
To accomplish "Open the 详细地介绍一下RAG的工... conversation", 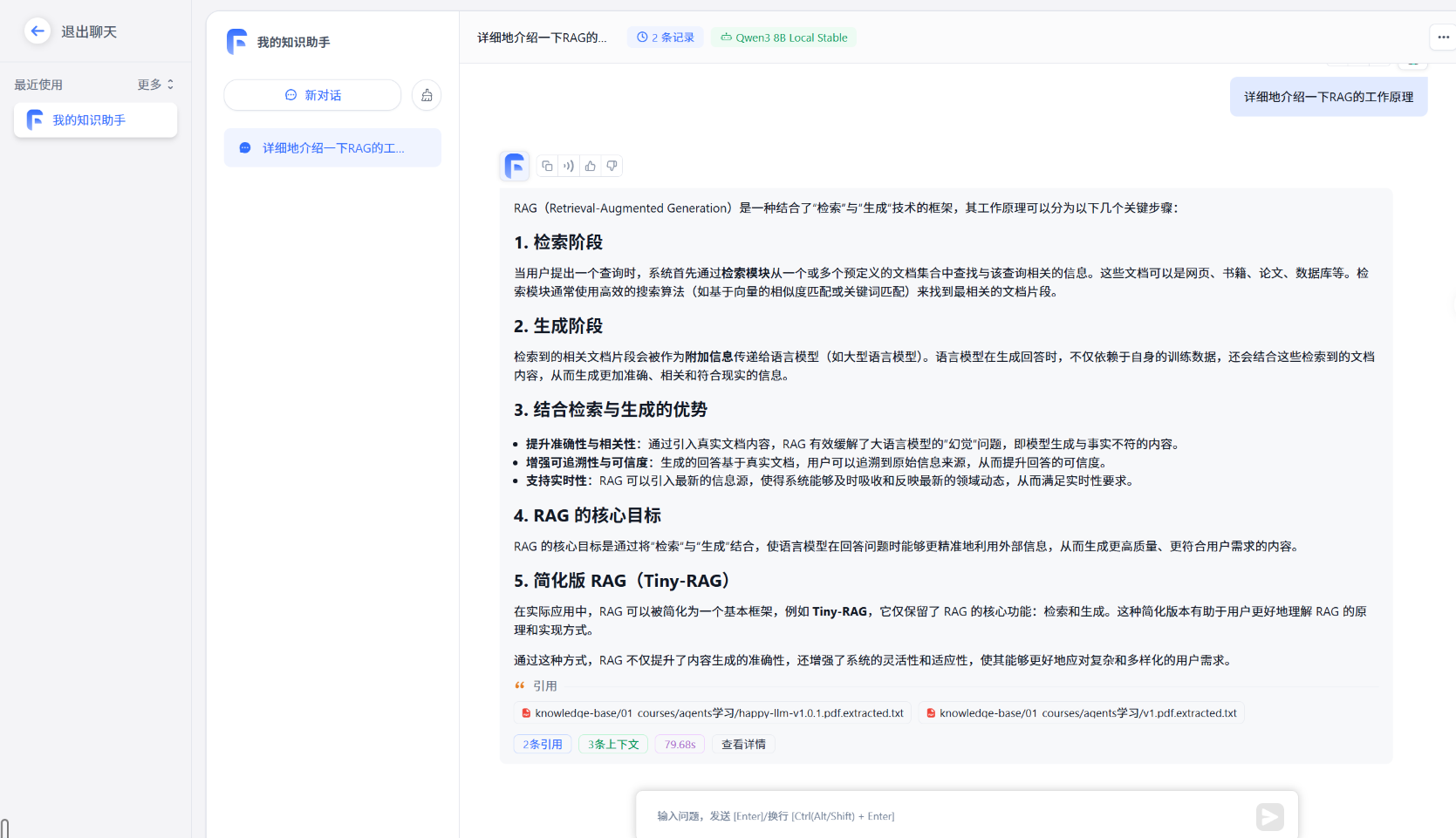I will (332, 148).
